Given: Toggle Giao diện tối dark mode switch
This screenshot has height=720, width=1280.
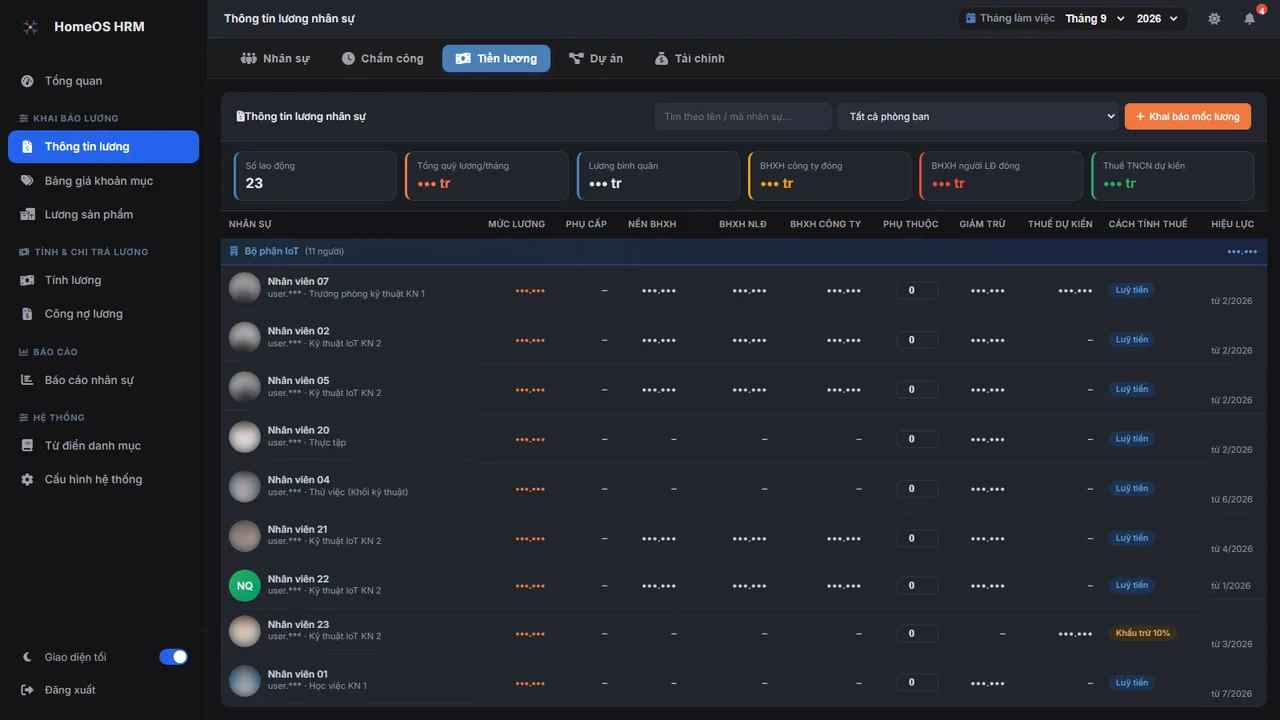Looking at the screenshot, I should (x=174, y=657).
